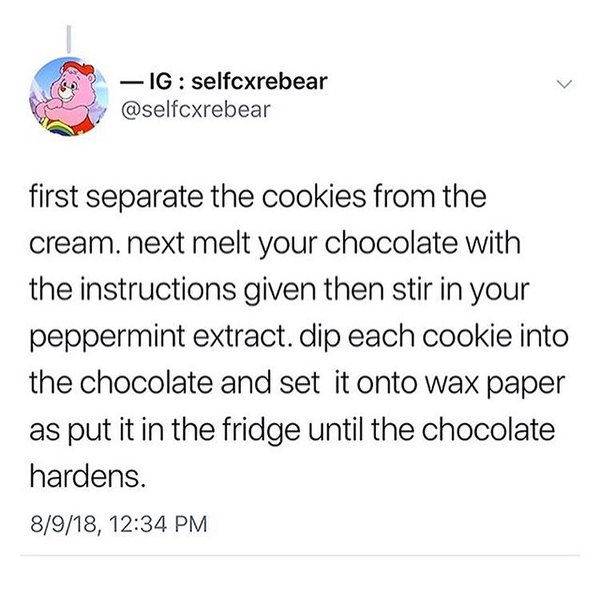Click the words "dip each cookie into"
The width and height of the screenshot is (600, 600).
click(x=434, y=339)
